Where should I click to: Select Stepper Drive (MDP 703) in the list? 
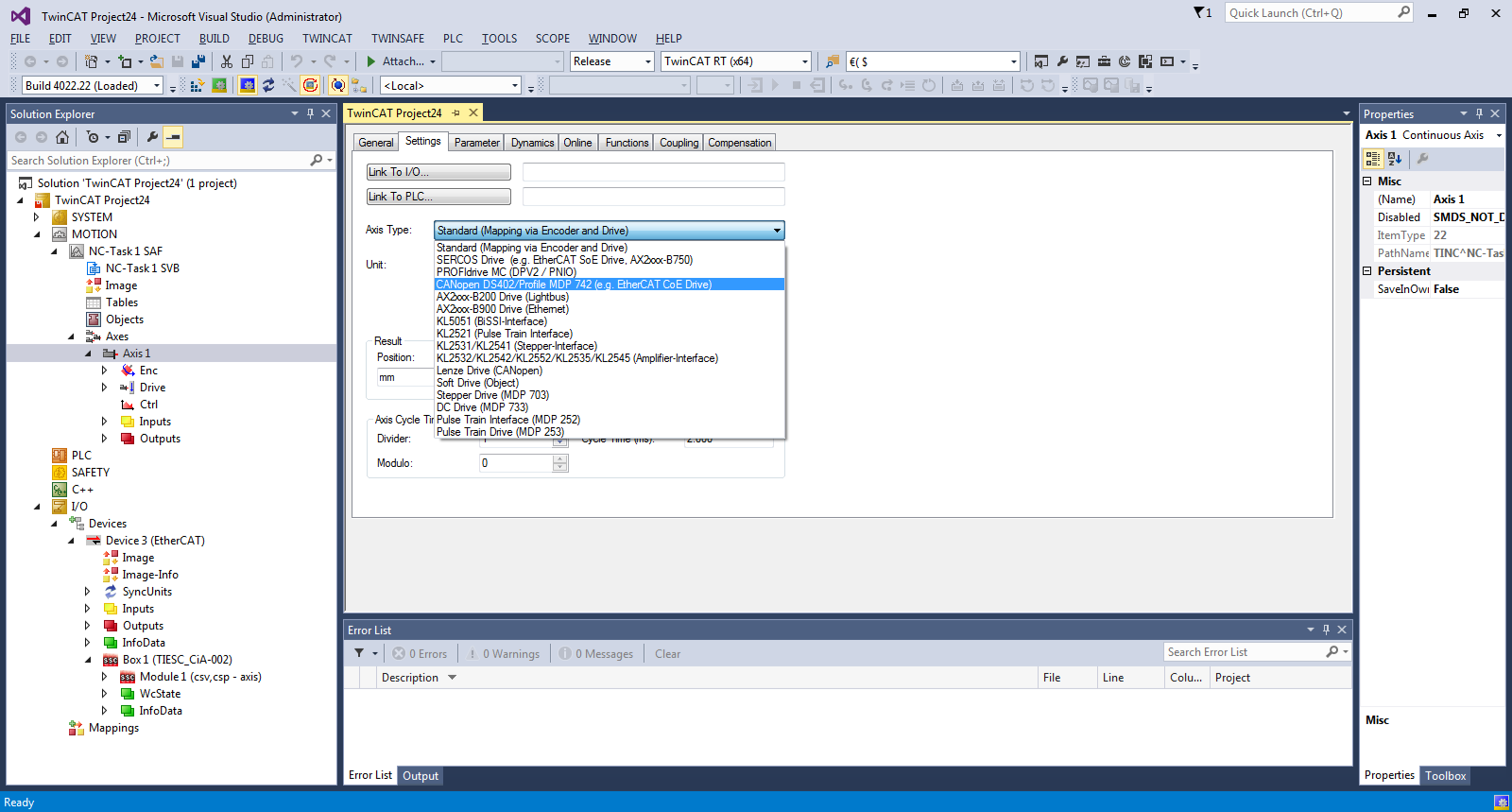(x=609, y=395)
